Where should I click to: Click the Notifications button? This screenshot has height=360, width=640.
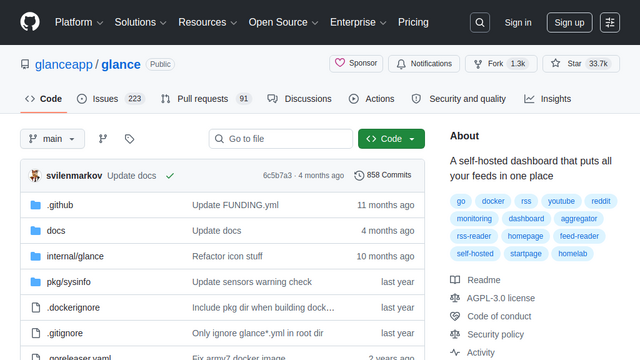tap(424, 64)
